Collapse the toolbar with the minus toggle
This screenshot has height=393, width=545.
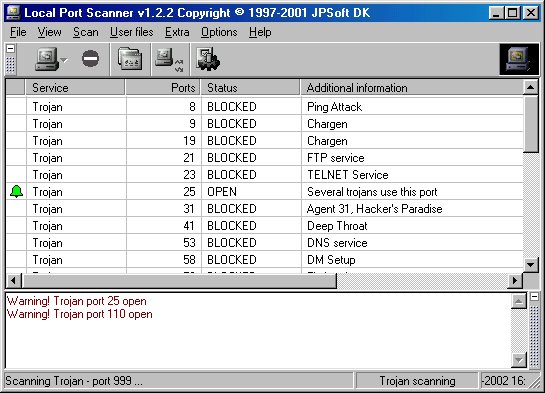tap(10, 48)
